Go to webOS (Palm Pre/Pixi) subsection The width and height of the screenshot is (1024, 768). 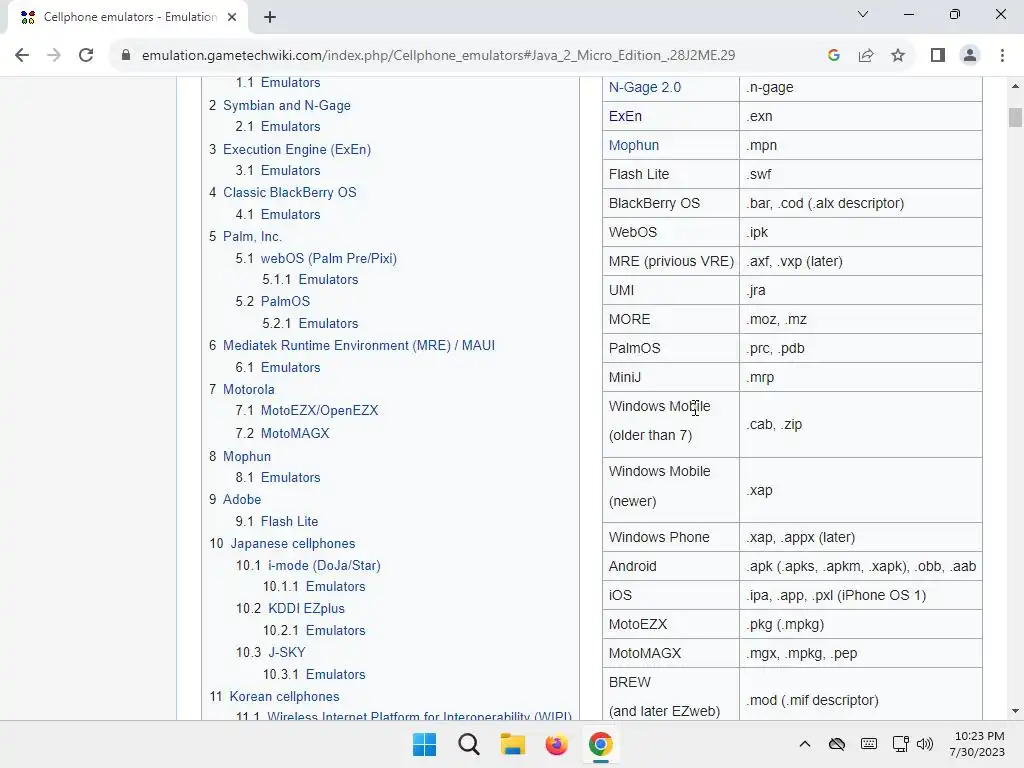328,258
